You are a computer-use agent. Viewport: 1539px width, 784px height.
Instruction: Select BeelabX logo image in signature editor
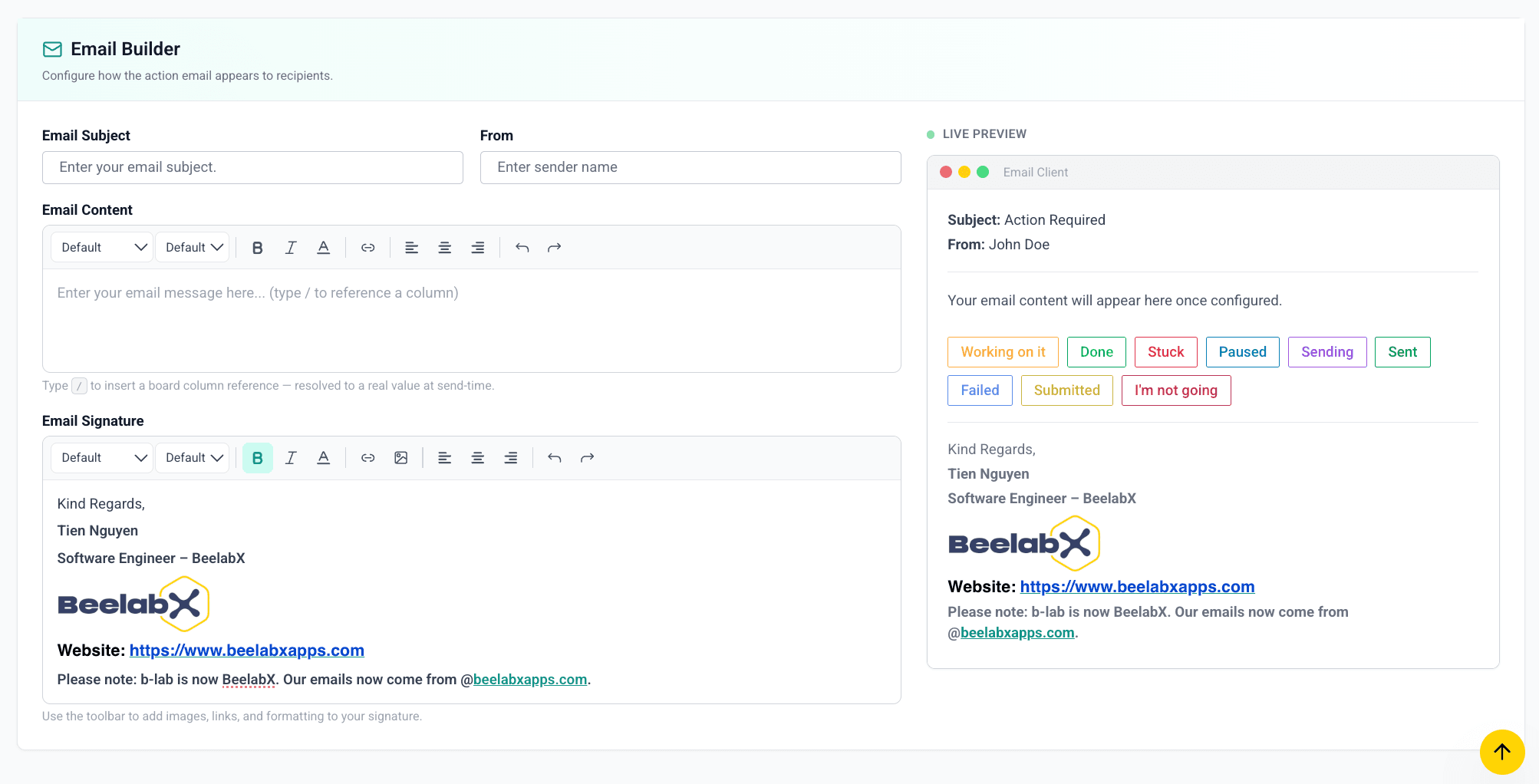133,604
